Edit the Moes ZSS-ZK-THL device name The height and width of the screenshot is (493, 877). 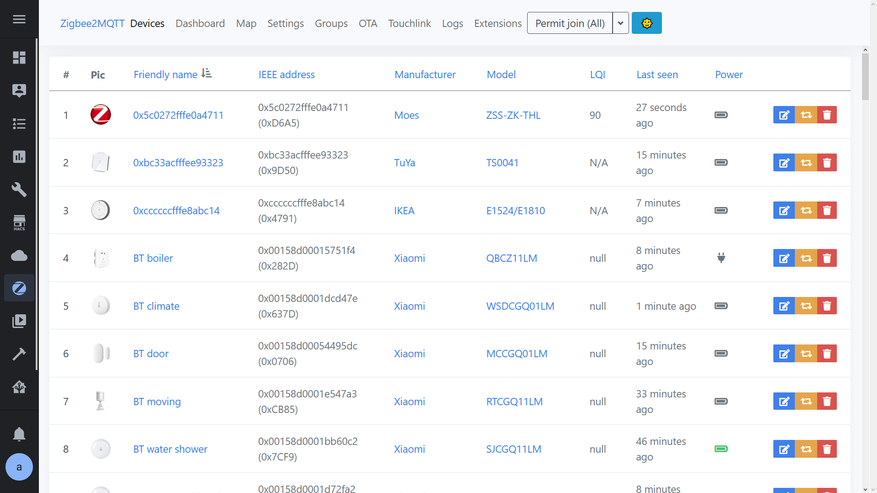coord(784,115)
